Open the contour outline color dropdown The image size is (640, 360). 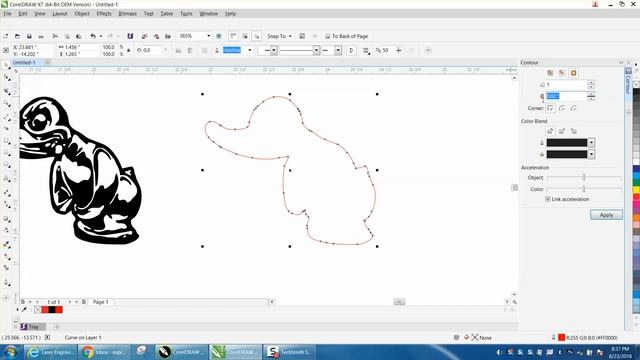(x=591, y=142)
